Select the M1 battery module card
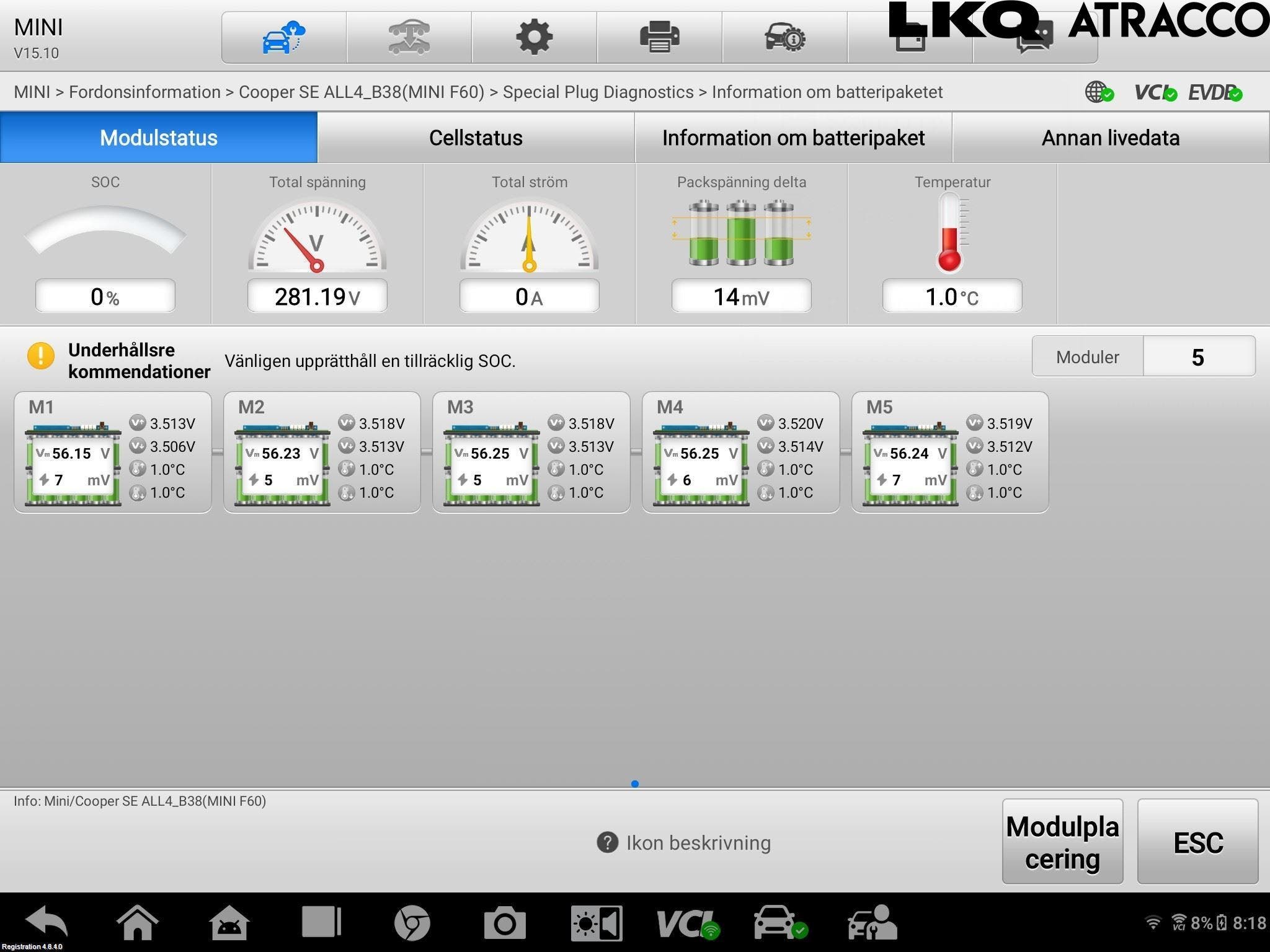The image size is (1270, 952). pyautogui.click(x=113, y=452)
